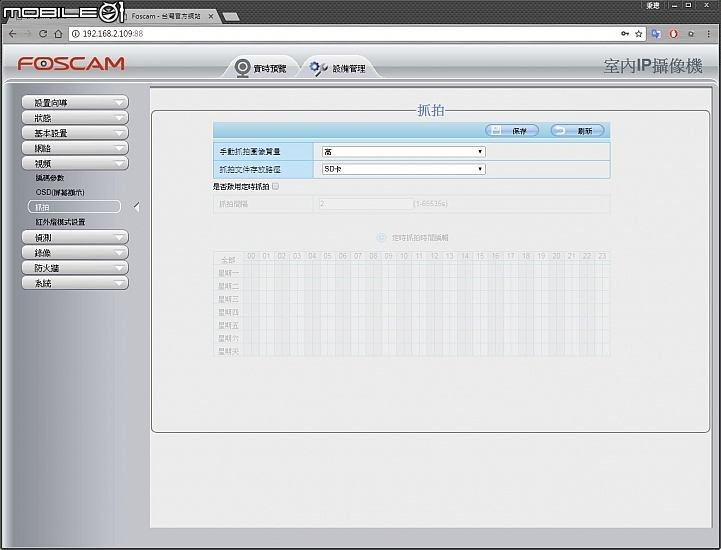Collapse sidebar with the triangle arrow
Screen dimensions: 721x550
point(137,207)
